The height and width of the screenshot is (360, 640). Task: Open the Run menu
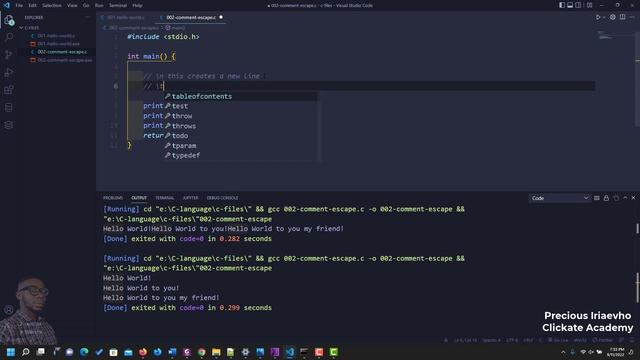pyautogui.click(x=99, y=5)
